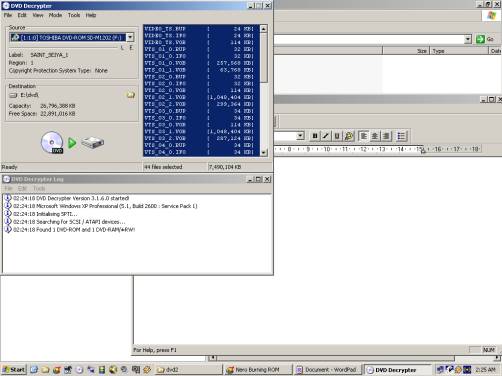The height and width of the screenshot is (376, 502).
Task: Click the disc quick launch icon
Action: click(79, 370)
